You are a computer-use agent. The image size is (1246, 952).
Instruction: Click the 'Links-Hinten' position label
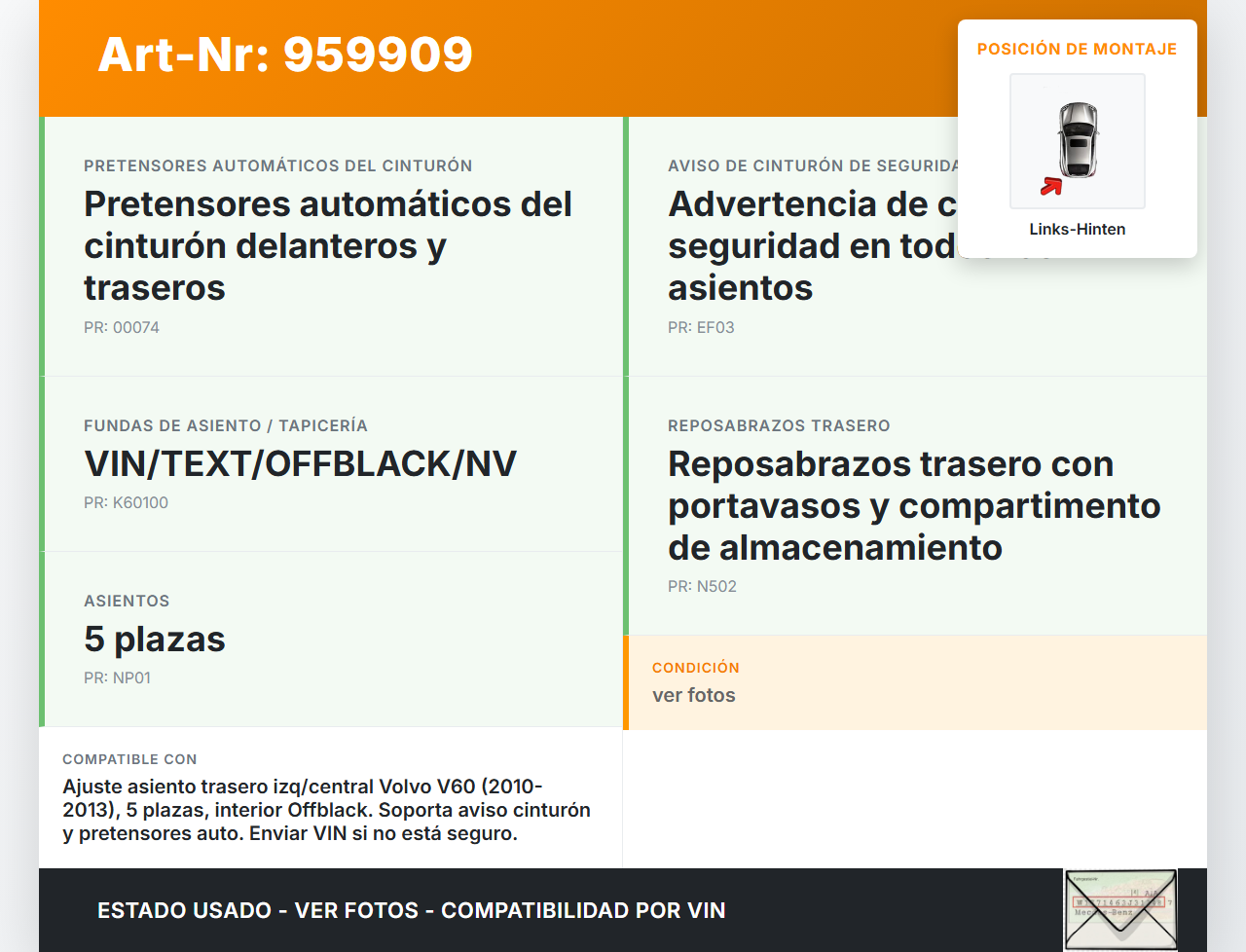1077,229
